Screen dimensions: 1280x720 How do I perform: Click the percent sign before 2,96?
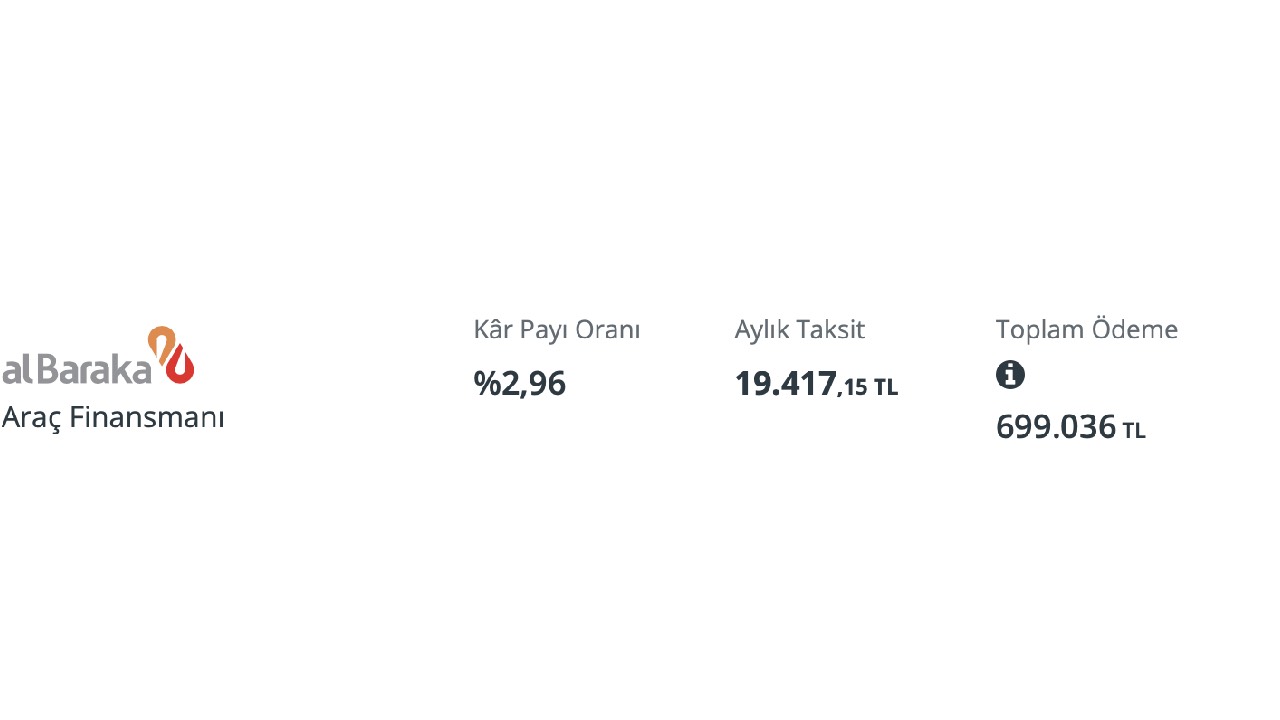click(x=487, y=383)
